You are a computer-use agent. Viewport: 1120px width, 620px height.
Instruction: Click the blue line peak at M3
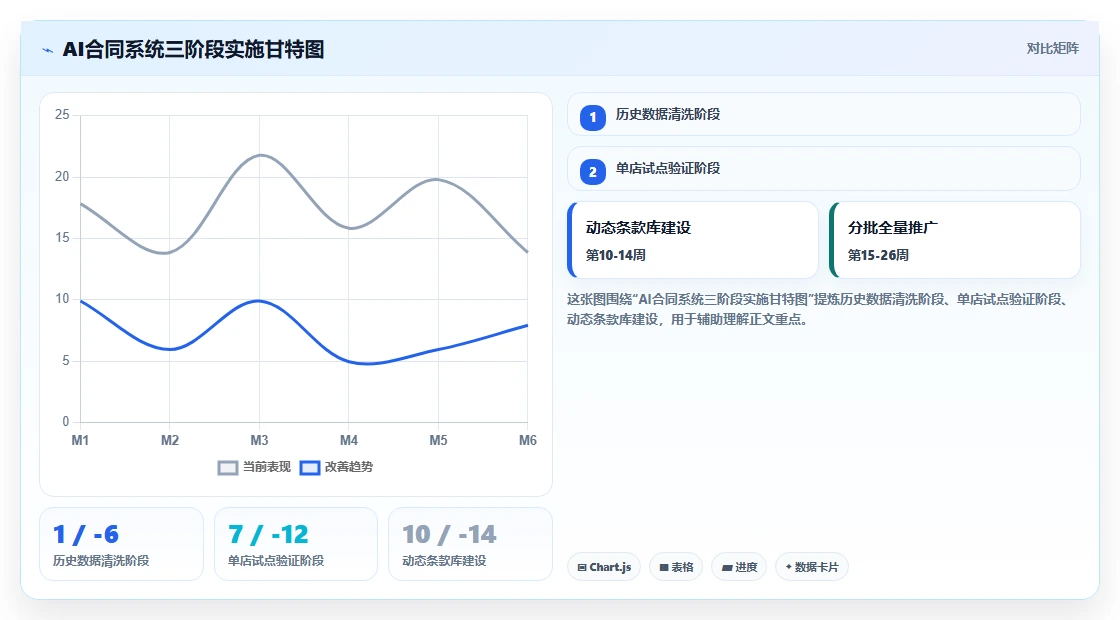click(259, 301)
